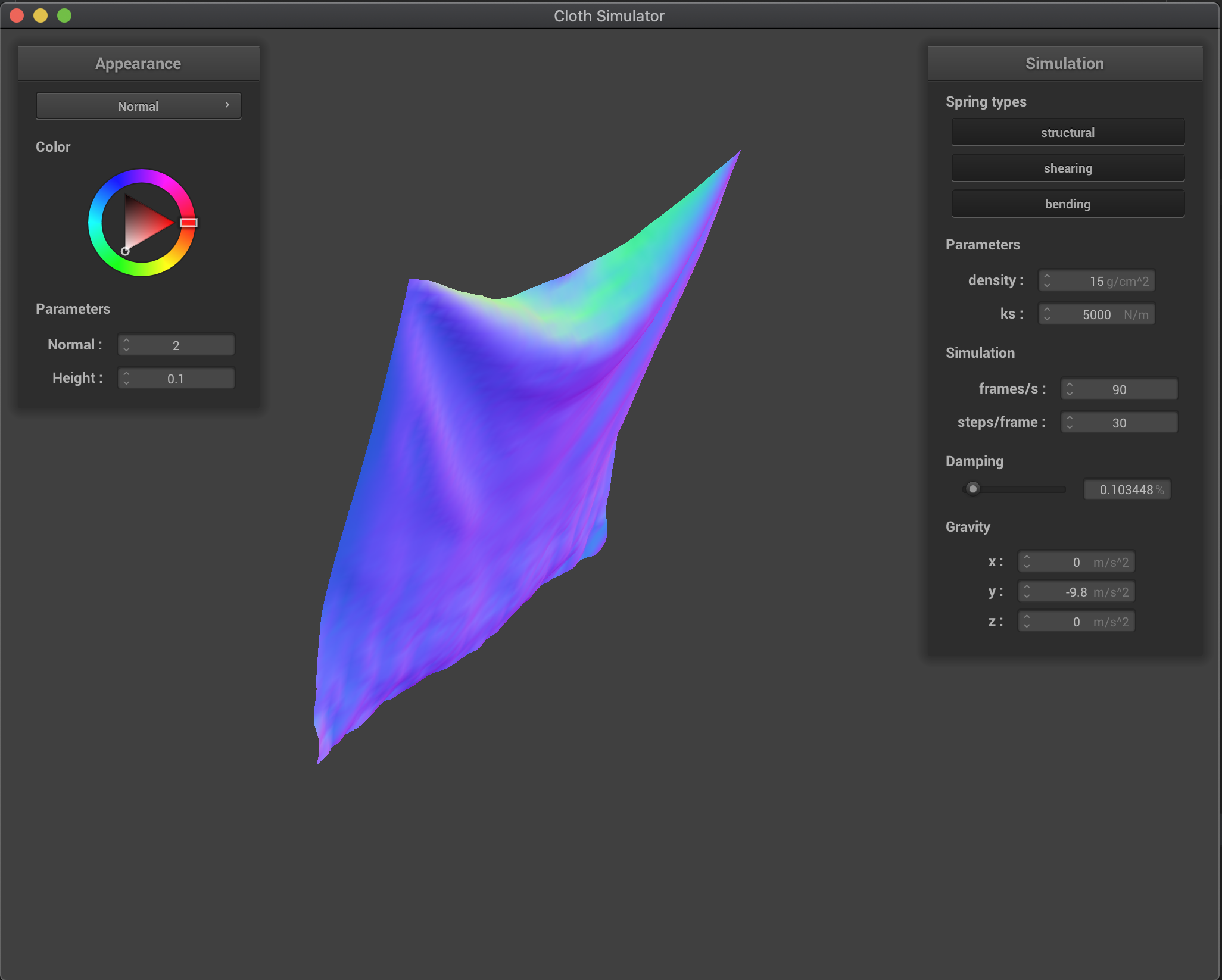Toggle the bending spring type button
This screenshot has height=980, width=1222.
click(1067, 204)
